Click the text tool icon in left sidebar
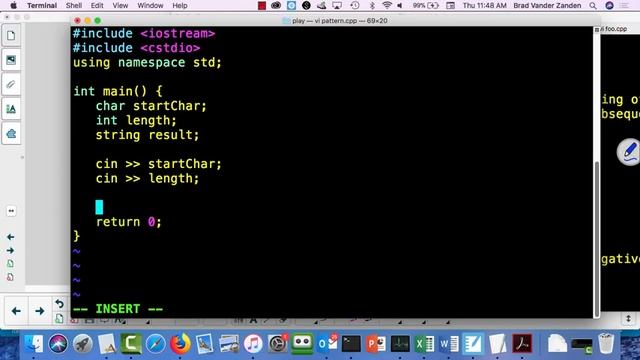 [11, 109]
